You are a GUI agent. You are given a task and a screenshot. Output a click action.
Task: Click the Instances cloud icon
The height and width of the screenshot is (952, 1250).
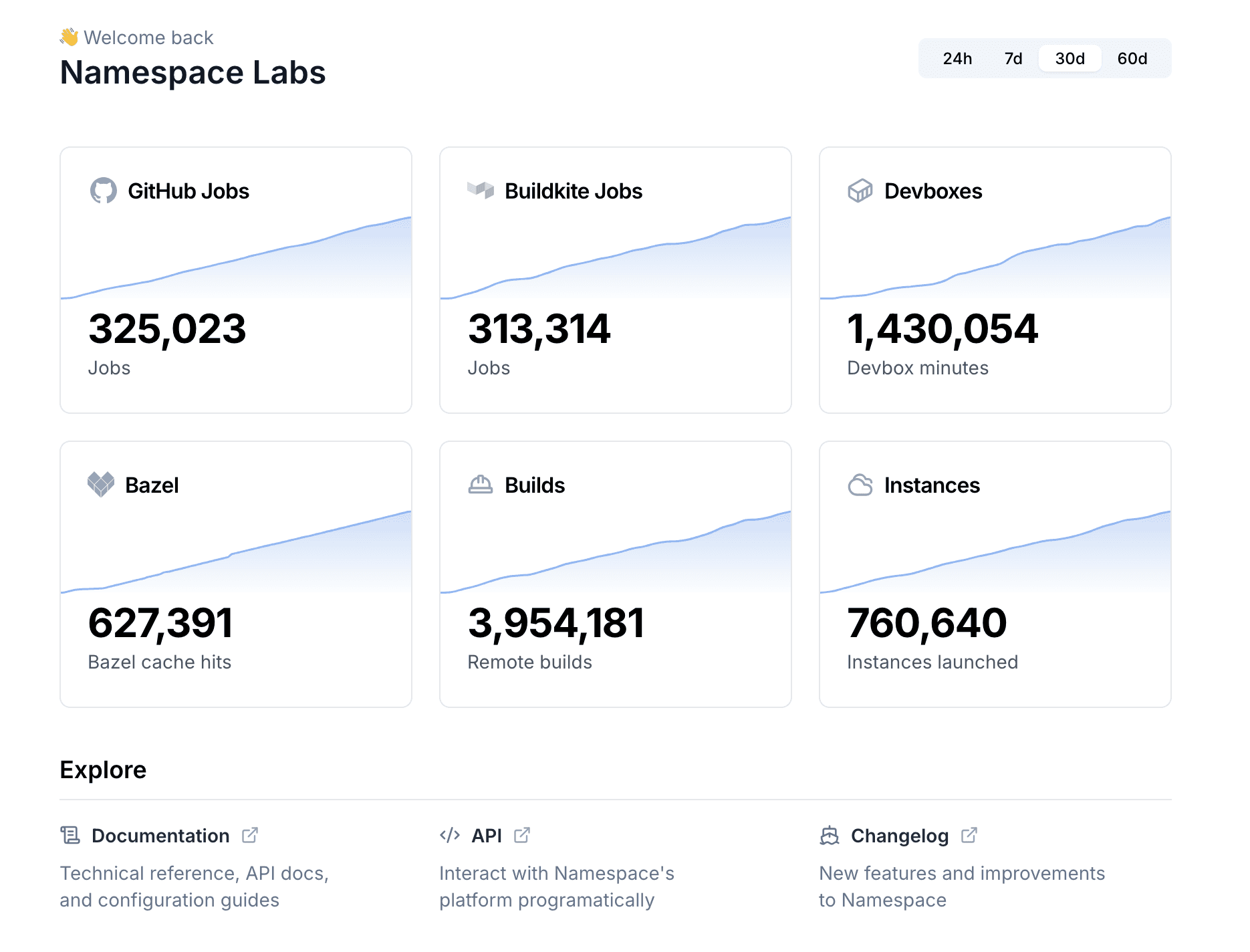pos(860,485)
